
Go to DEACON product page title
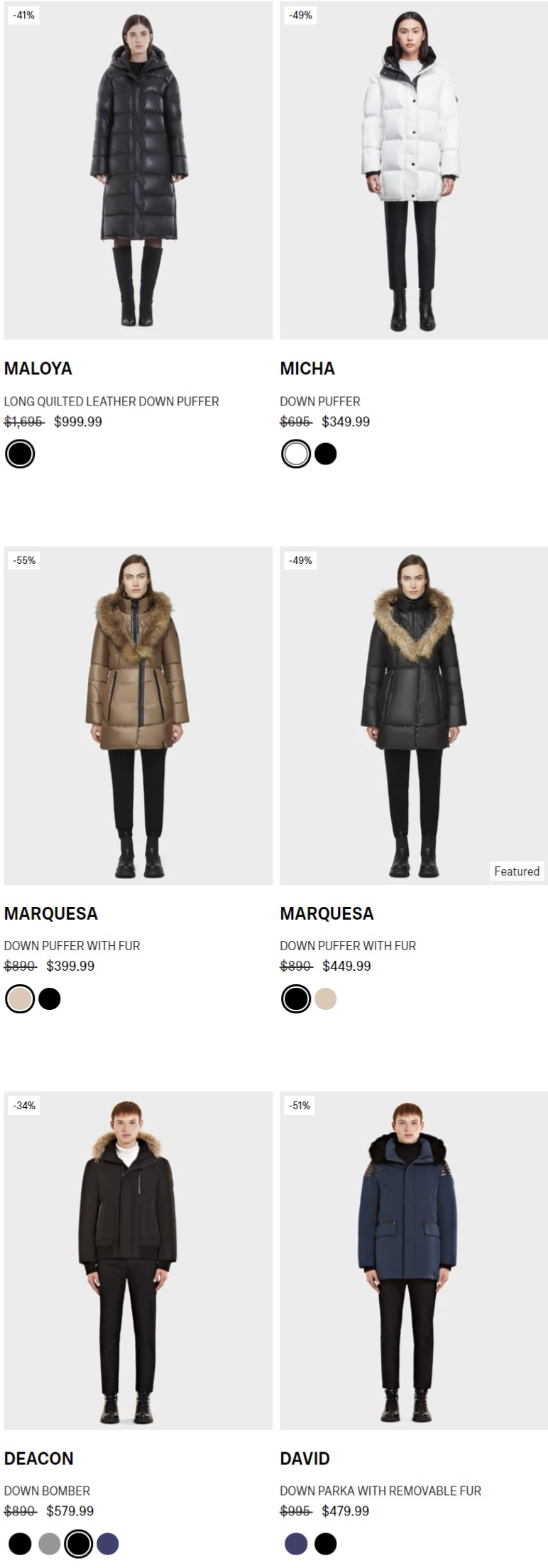click(x=39, y=1459)
